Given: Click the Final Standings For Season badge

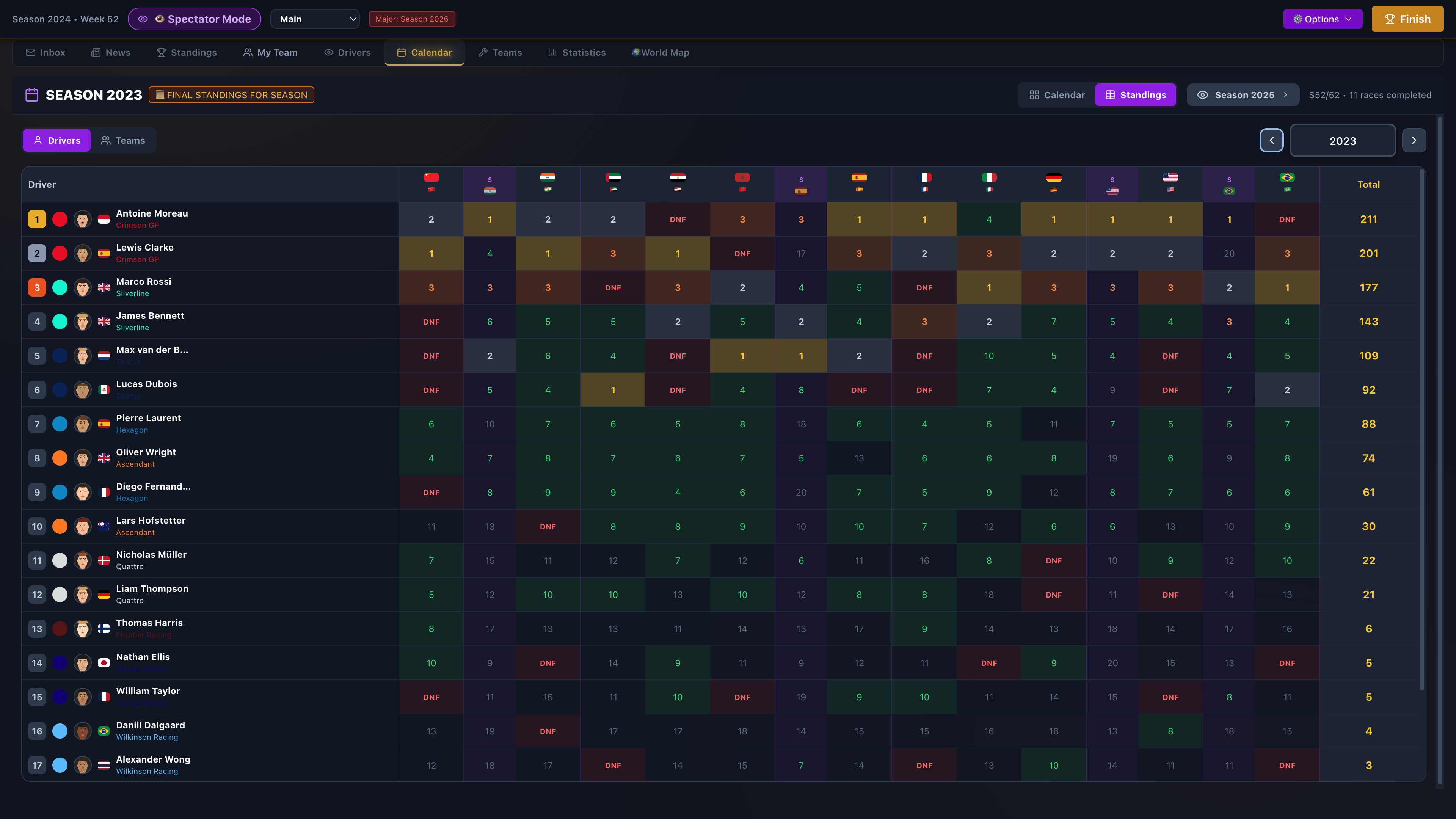Looking at the screenshot, I should tap(231, 95).
